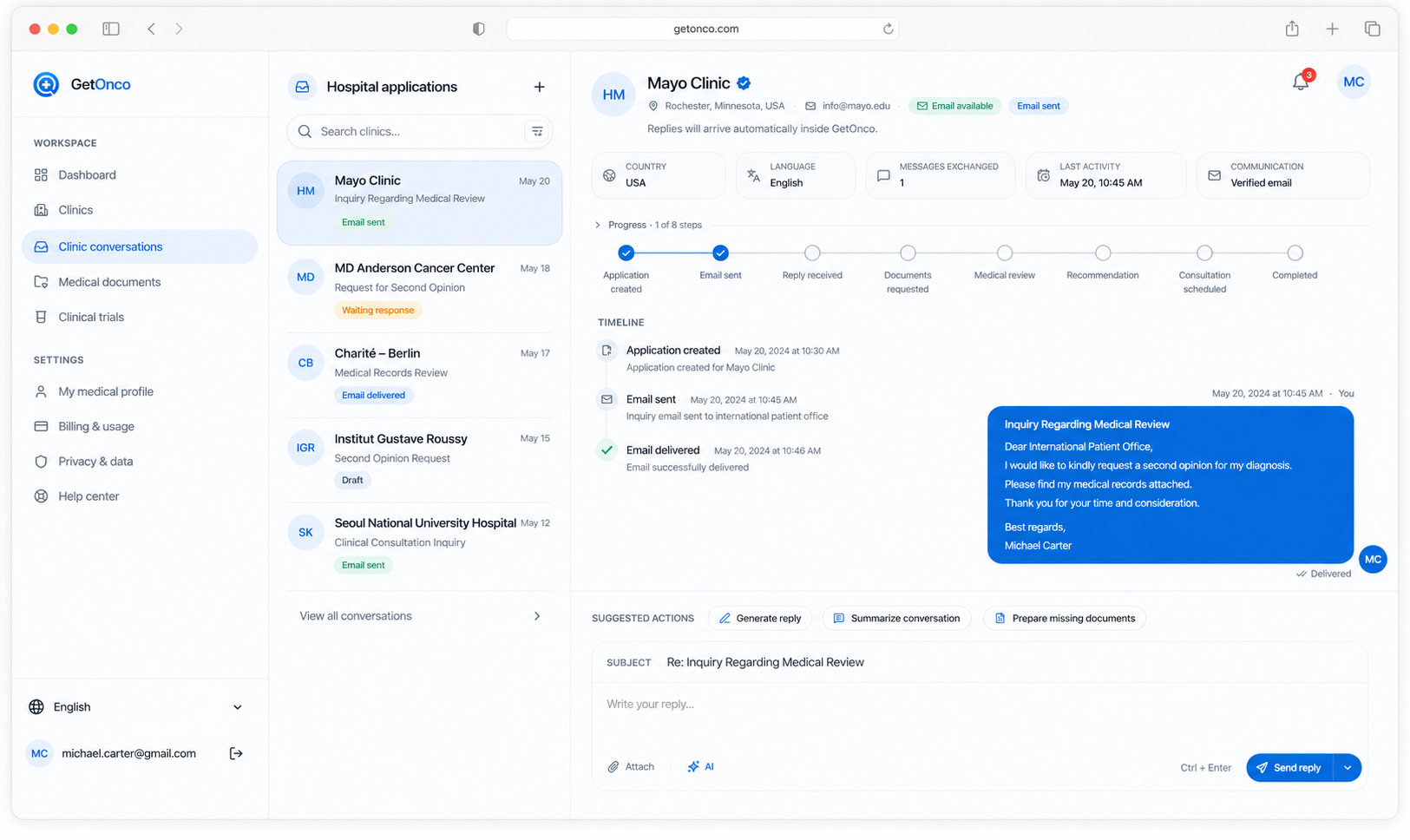Click the Hospital applications inbox icon
Screen dimensions: 1410x840
pyautogui.click(x=302, y=87)
